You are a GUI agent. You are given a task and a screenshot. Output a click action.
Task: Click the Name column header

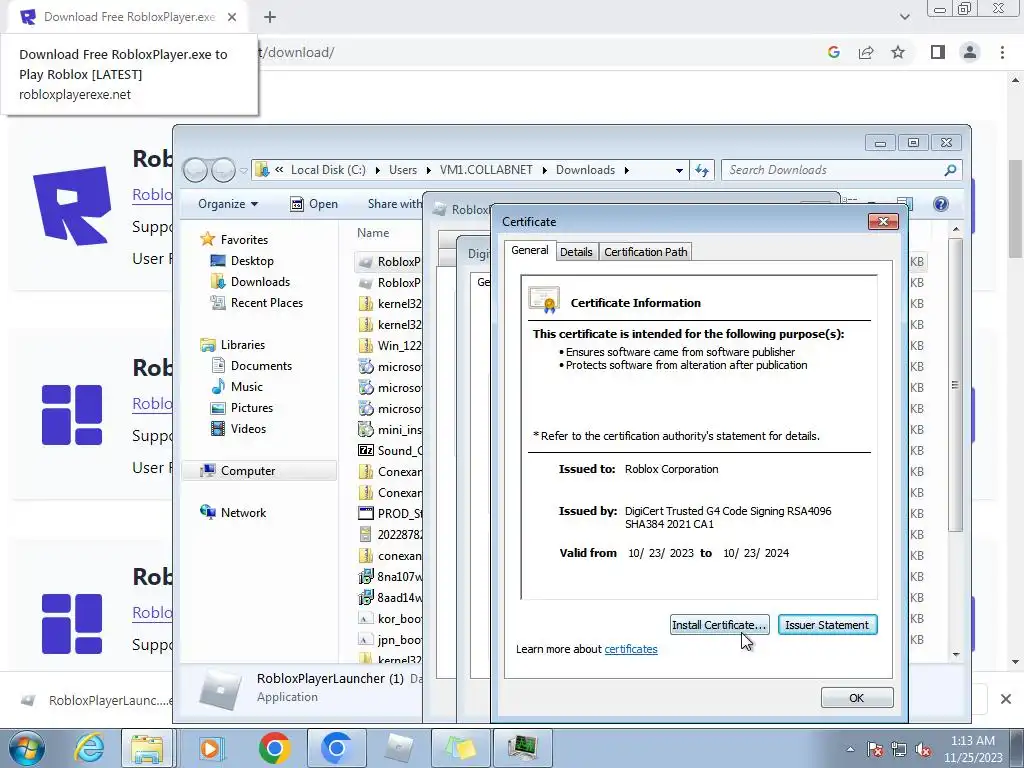[x=373, y=232]
